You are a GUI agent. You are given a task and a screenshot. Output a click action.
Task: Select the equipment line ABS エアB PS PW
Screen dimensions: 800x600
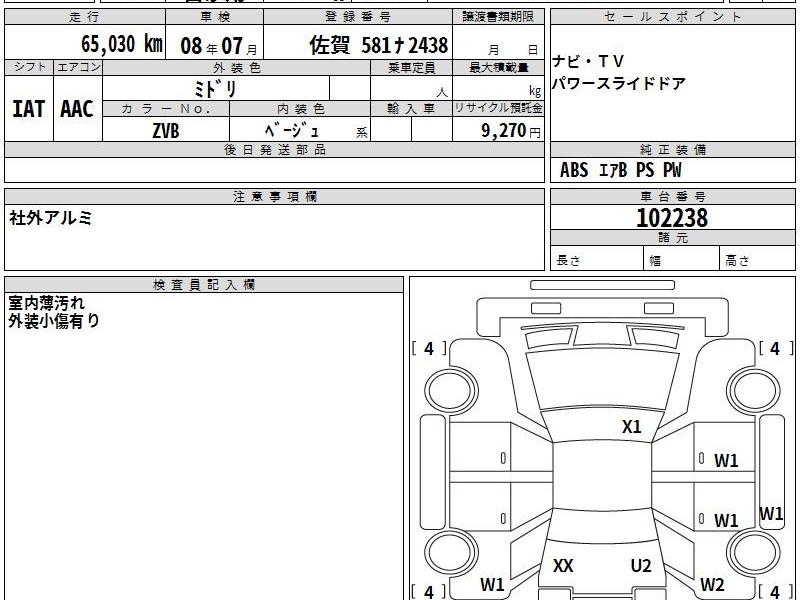(620, 170)
